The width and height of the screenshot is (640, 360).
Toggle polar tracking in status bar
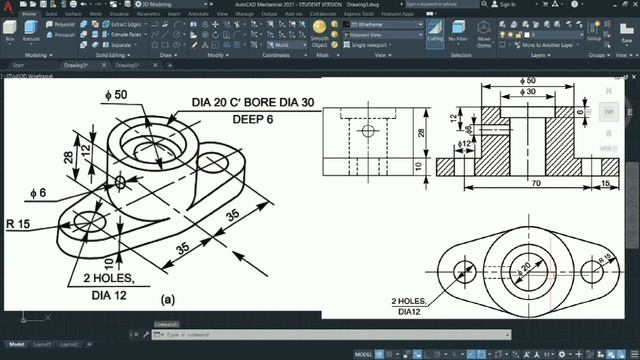click(x=437, y=354)
